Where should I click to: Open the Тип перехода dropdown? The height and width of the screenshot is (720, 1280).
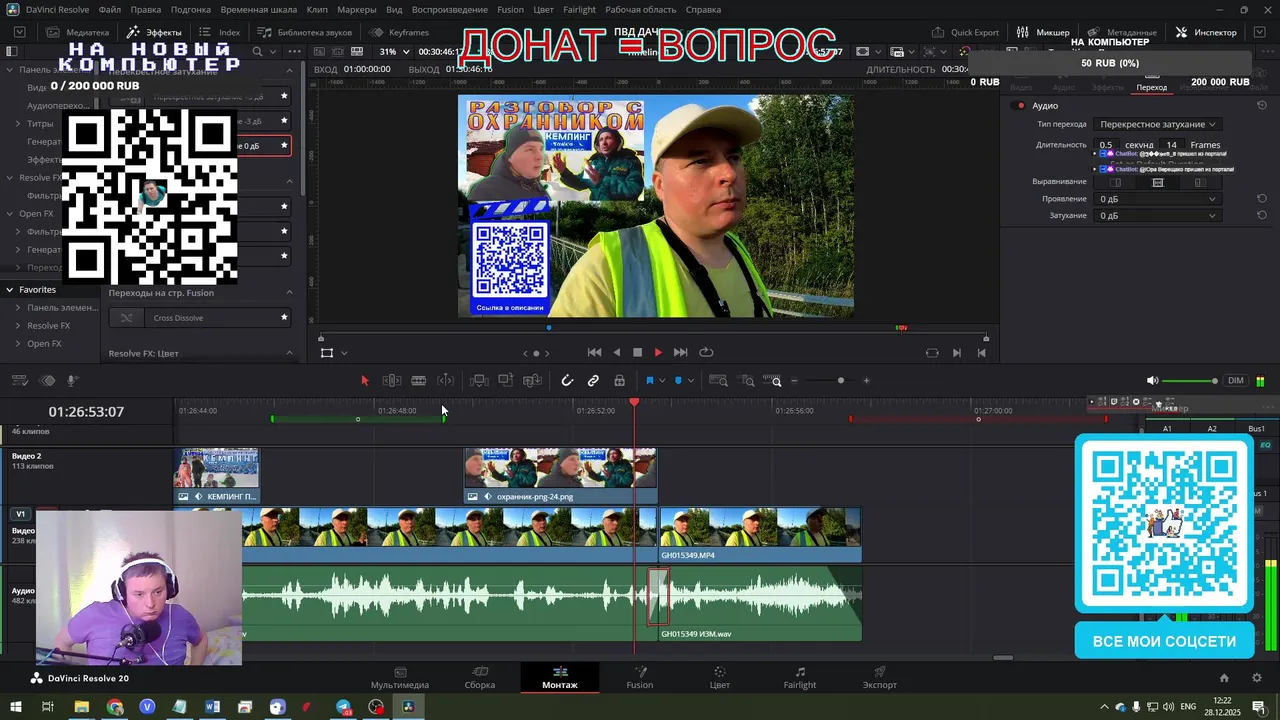tap(1156, 124)
